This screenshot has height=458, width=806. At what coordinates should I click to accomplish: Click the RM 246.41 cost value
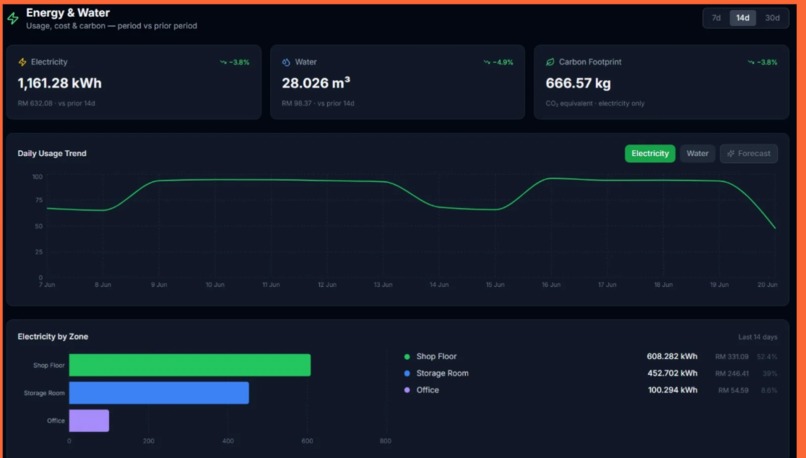click(731, 374)
